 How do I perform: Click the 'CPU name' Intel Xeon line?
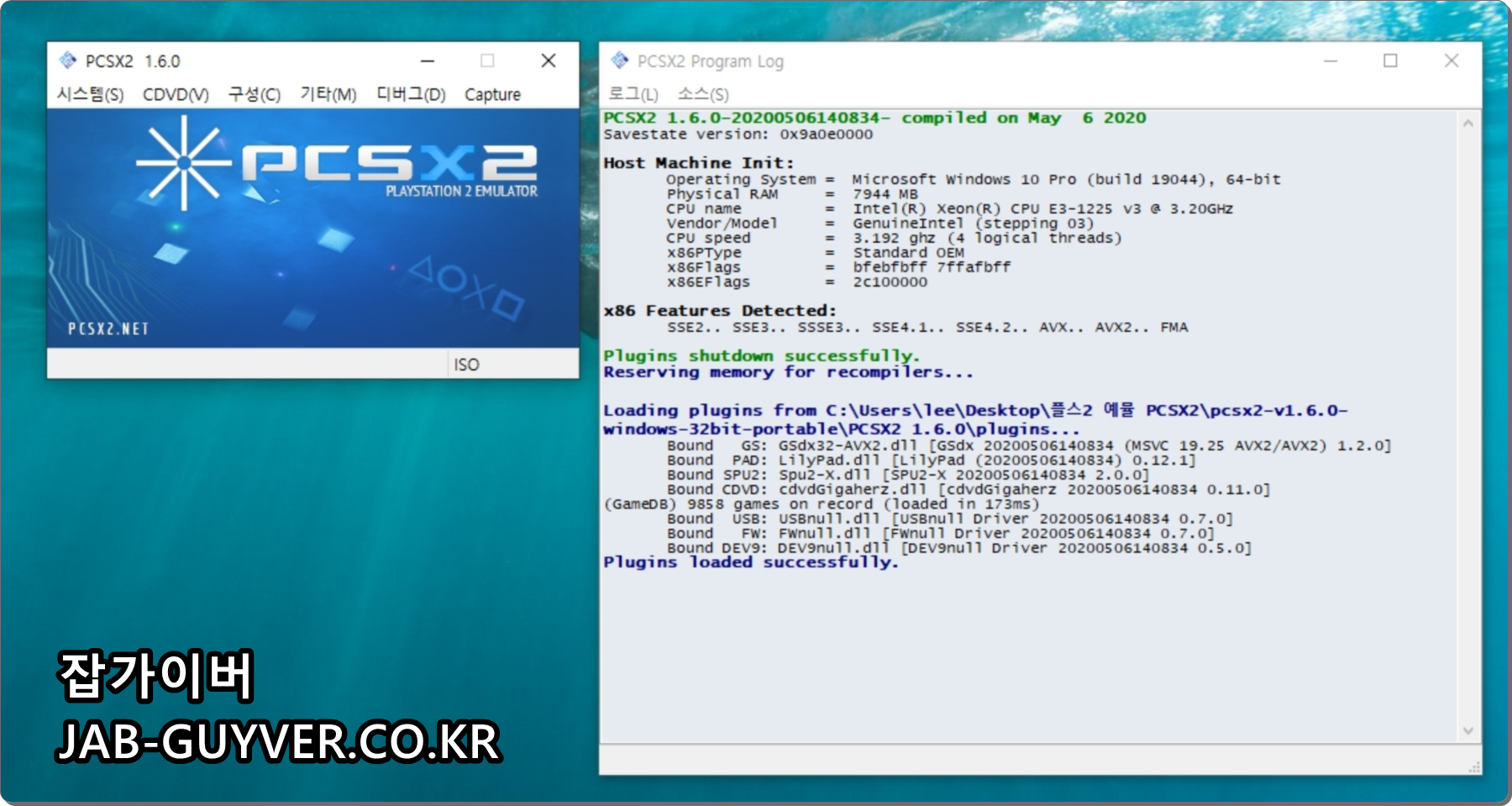click(950, 208)
